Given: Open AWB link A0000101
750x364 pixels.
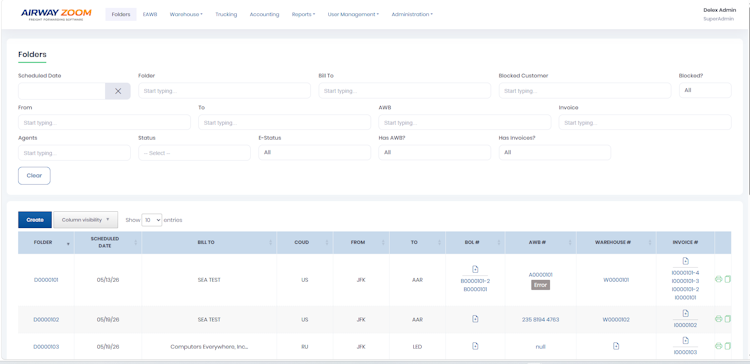Looking at the screenshot, I should (540, 275).
